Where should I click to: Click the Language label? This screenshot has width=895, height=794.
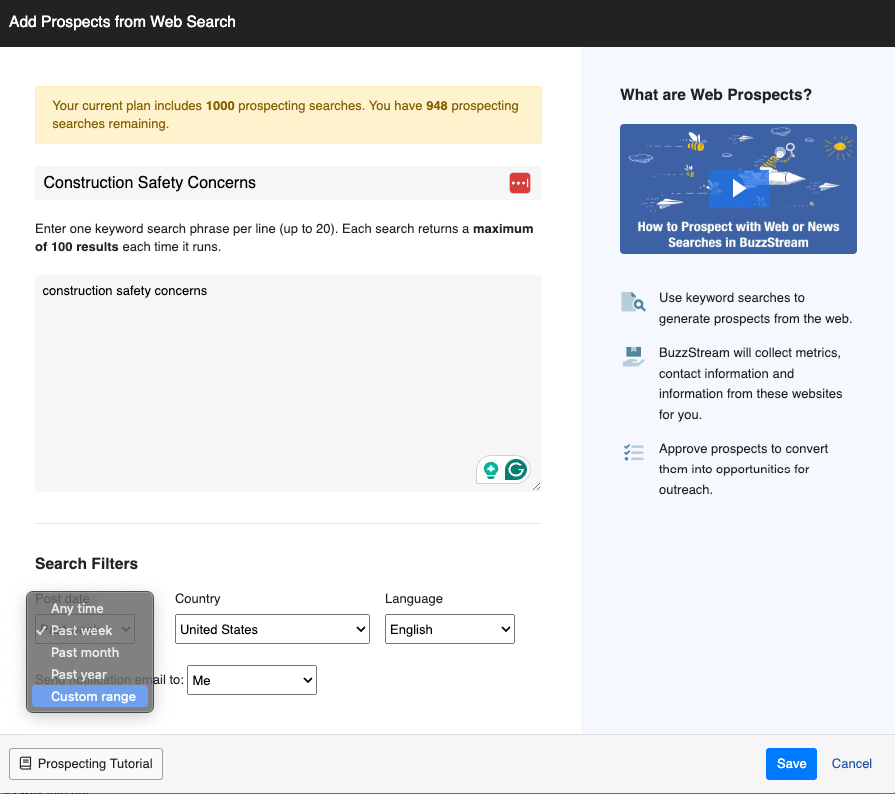pyautogui.click(x=414, y=598)
